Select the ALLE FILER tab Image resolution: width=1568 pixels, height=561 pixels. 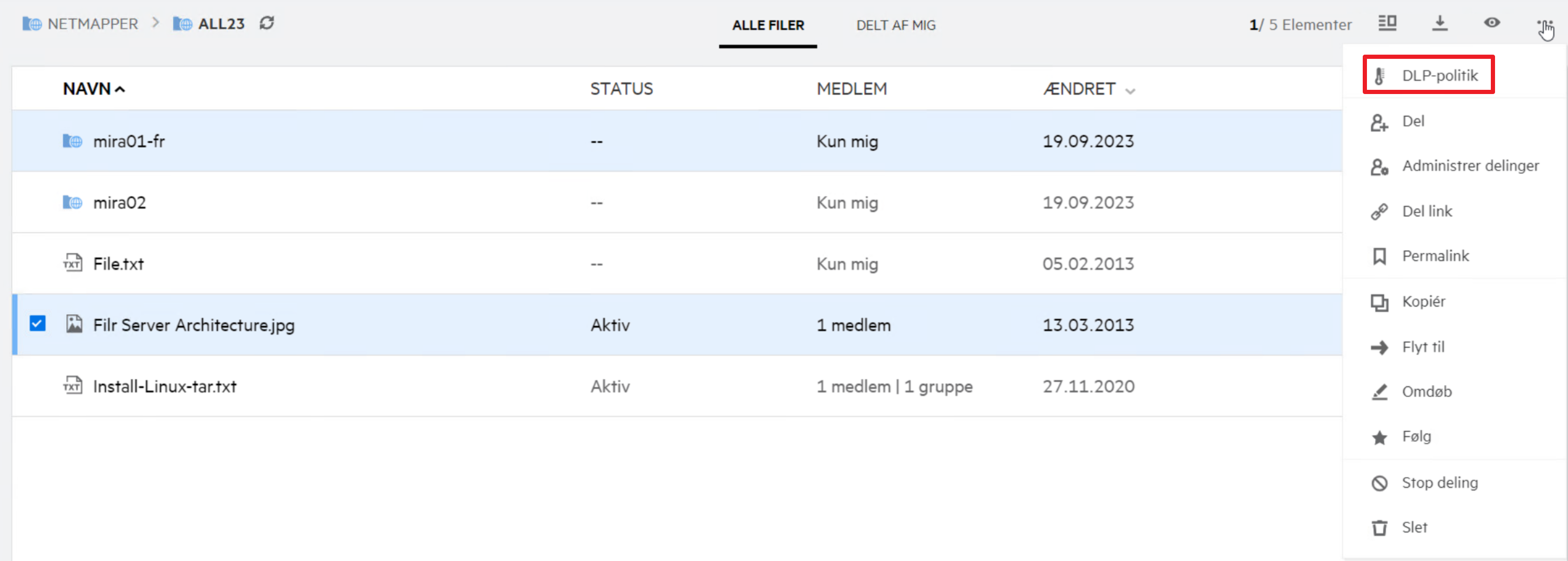coord(767,25)
